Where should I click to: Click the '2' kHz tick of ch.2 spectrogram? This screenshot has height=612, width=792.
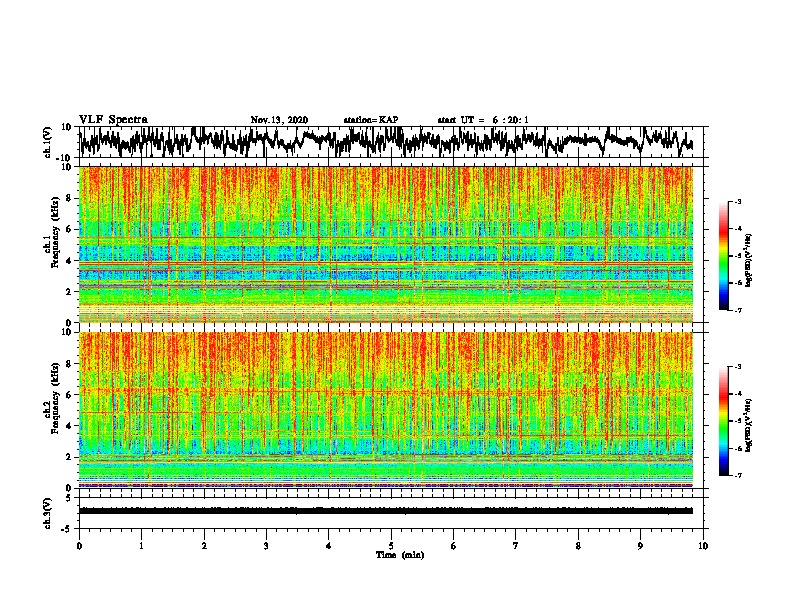pos(69,457)
